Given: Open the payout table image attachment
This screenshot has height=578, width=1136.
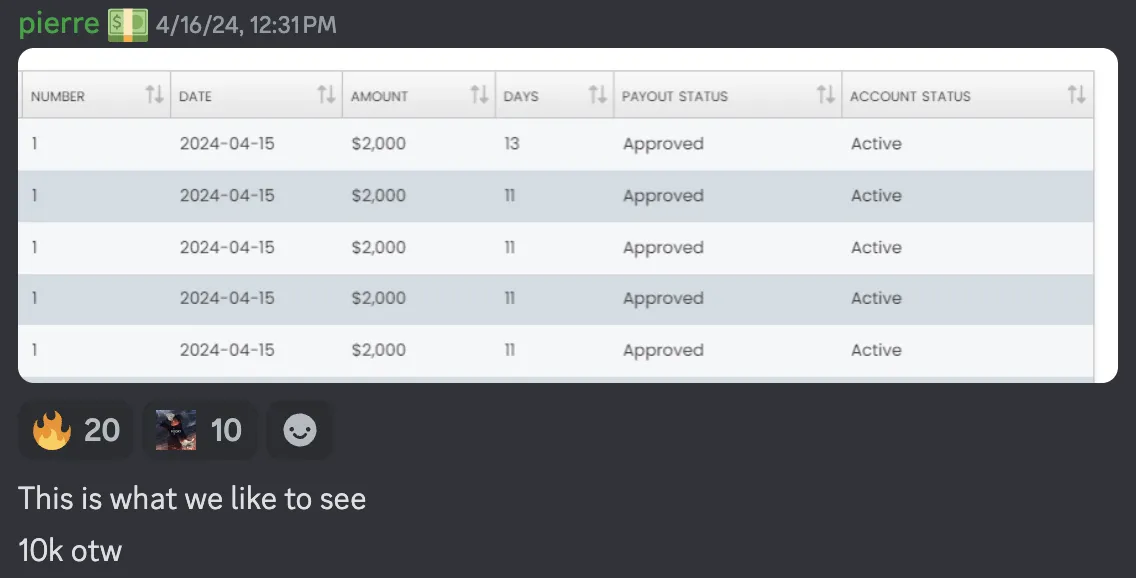Looking at the screenshot, I should [567, 215].
